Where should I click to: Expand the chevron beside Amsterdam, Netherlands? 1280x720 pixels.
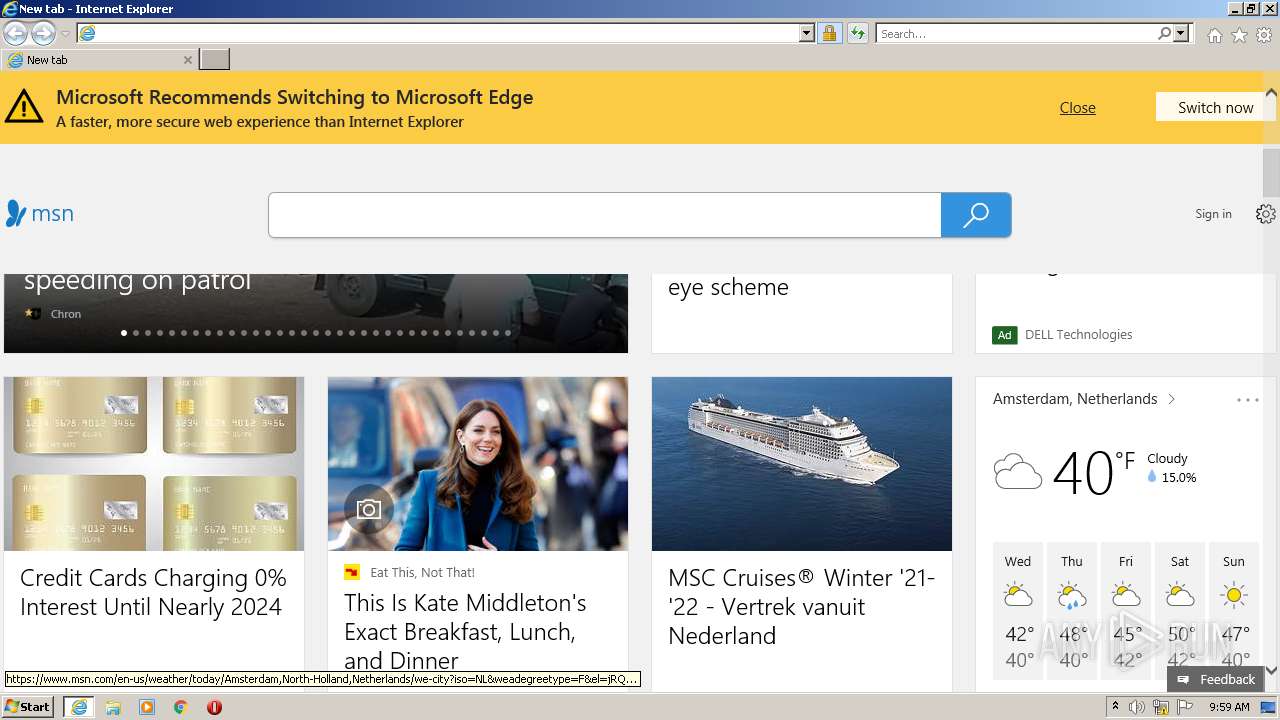click(1171, 399)
